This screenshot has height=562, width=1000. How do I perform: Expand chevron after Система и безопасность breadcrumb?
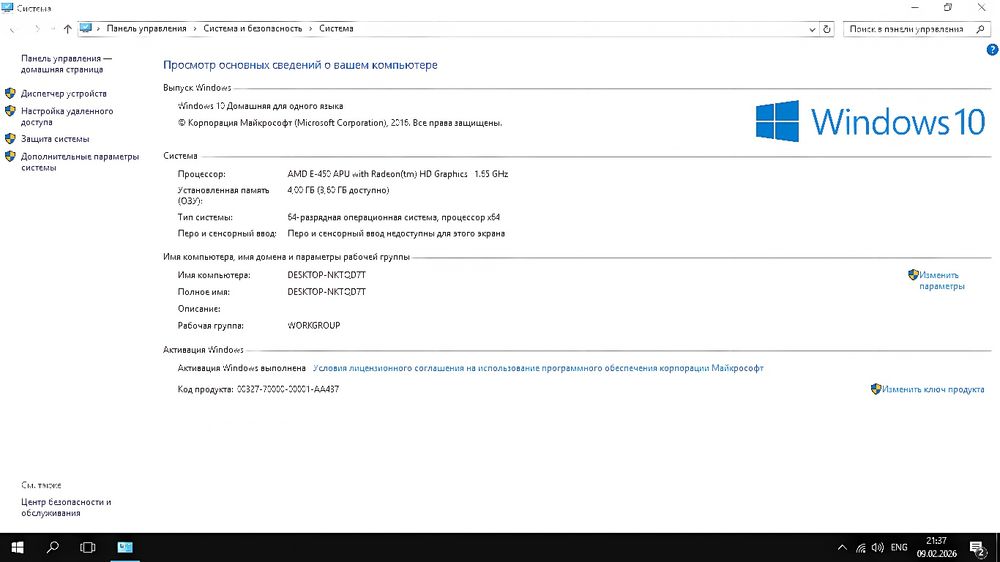pos(311,29)
